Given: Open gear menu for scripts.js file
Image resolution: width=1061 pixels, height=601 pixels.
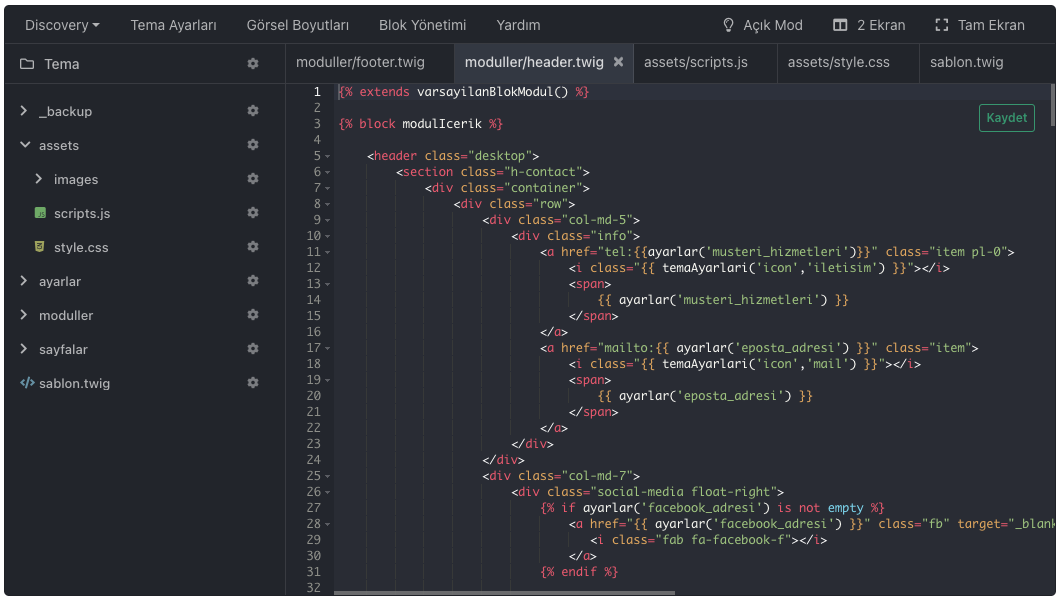Looking at the screenshot, I should pos(253,213).
